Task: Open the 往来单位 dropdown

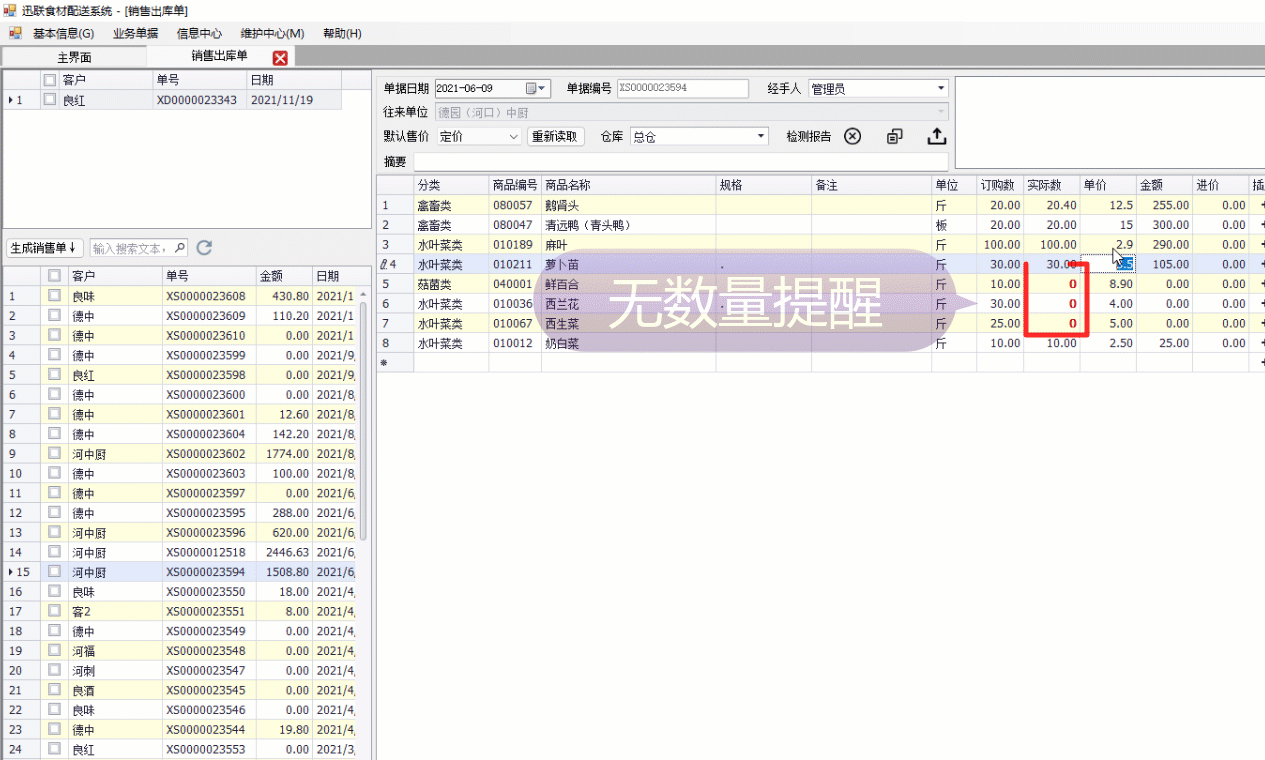Action: pyautogui.click(x=940, y=112)
